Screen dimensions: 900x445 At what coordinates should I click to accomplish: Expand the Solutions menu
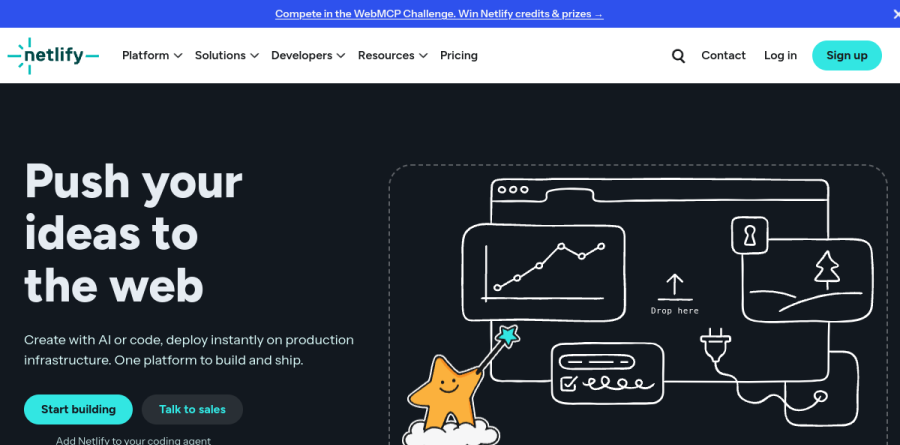click(x=227, y=56)
